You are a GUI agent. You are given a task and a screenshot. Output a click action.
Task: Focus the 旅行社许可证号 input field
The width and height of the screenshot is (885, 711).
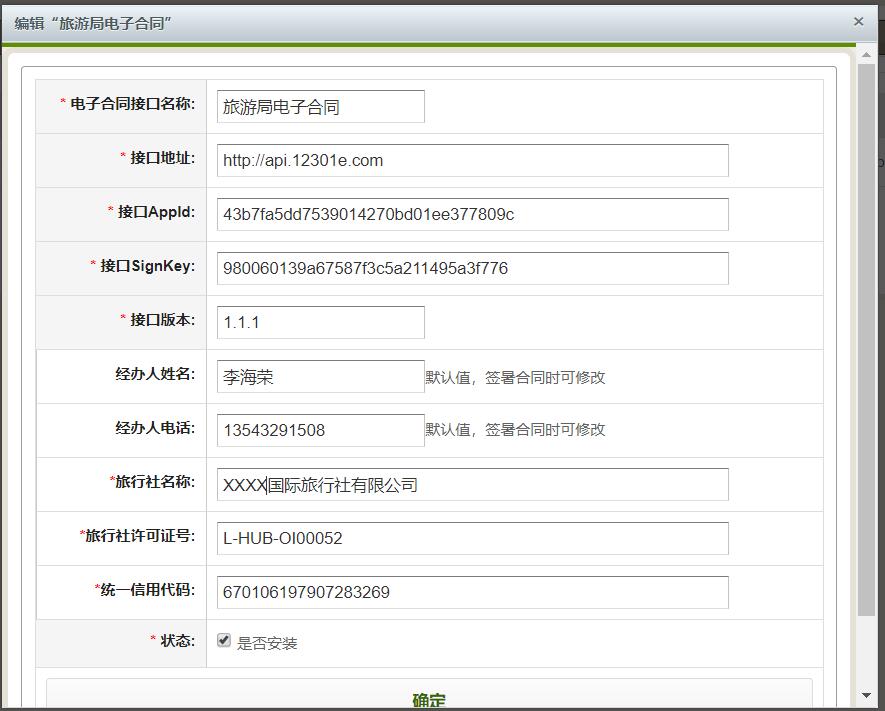tap(472, 538)
